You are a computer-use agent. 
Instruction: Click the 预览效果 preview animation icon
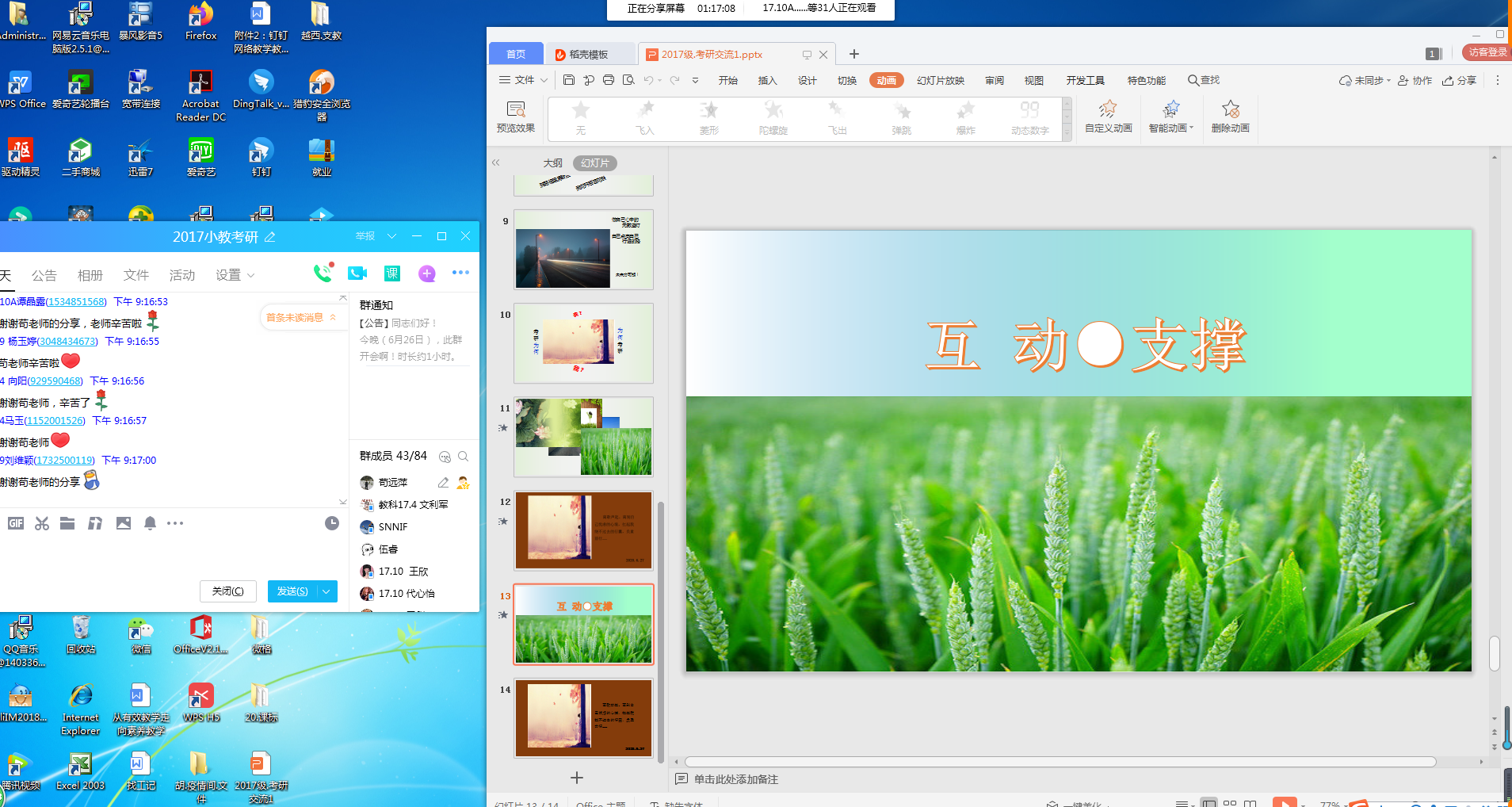[x=515, y=116]
